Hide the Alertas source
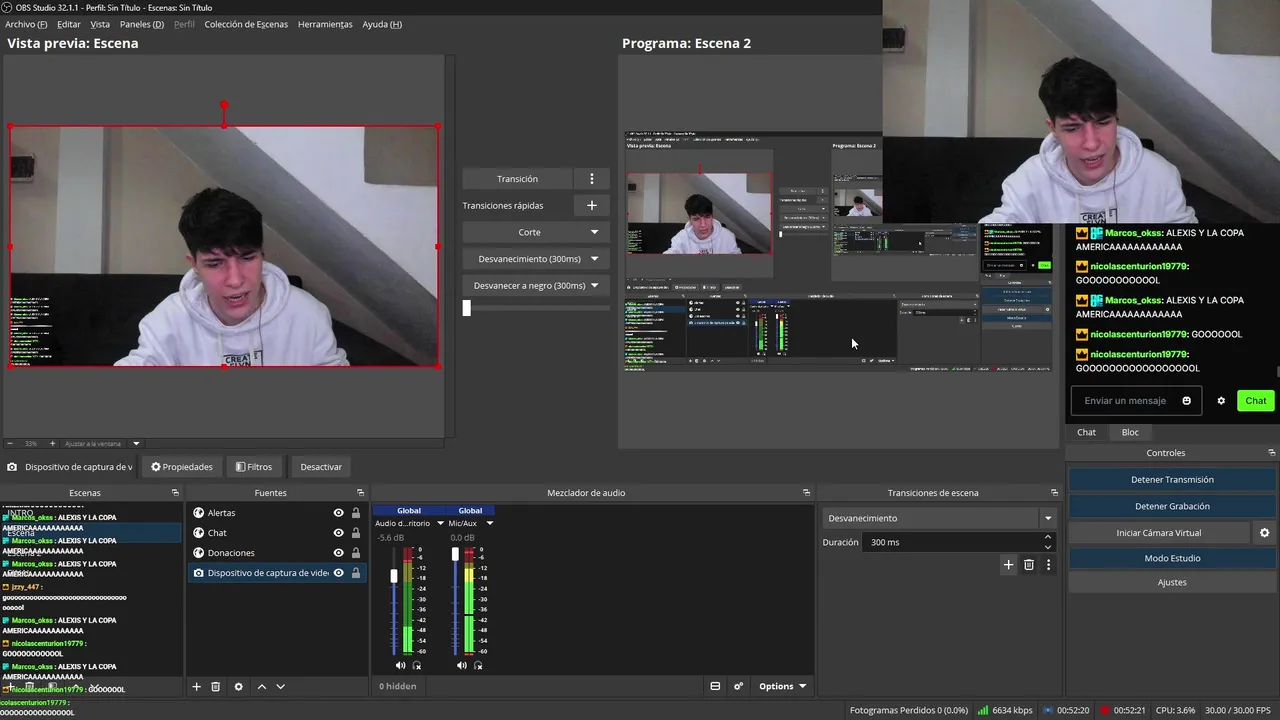This screenshot has height=720, width=1280. tap(339, 513)
